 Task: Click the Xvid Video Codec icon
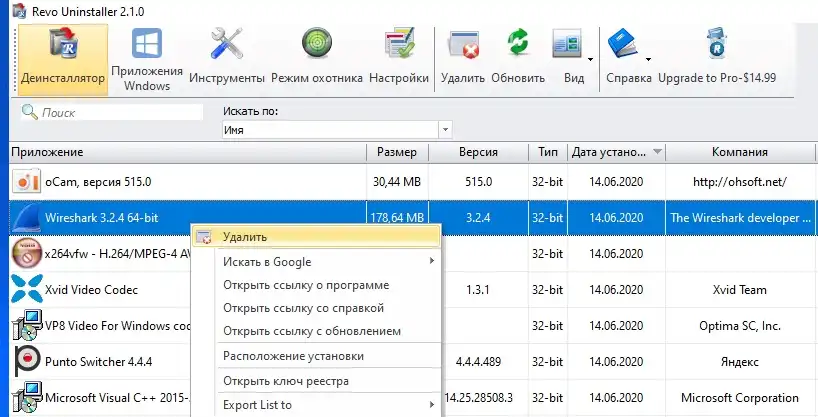pyautogui.click(x=27, y=289)
